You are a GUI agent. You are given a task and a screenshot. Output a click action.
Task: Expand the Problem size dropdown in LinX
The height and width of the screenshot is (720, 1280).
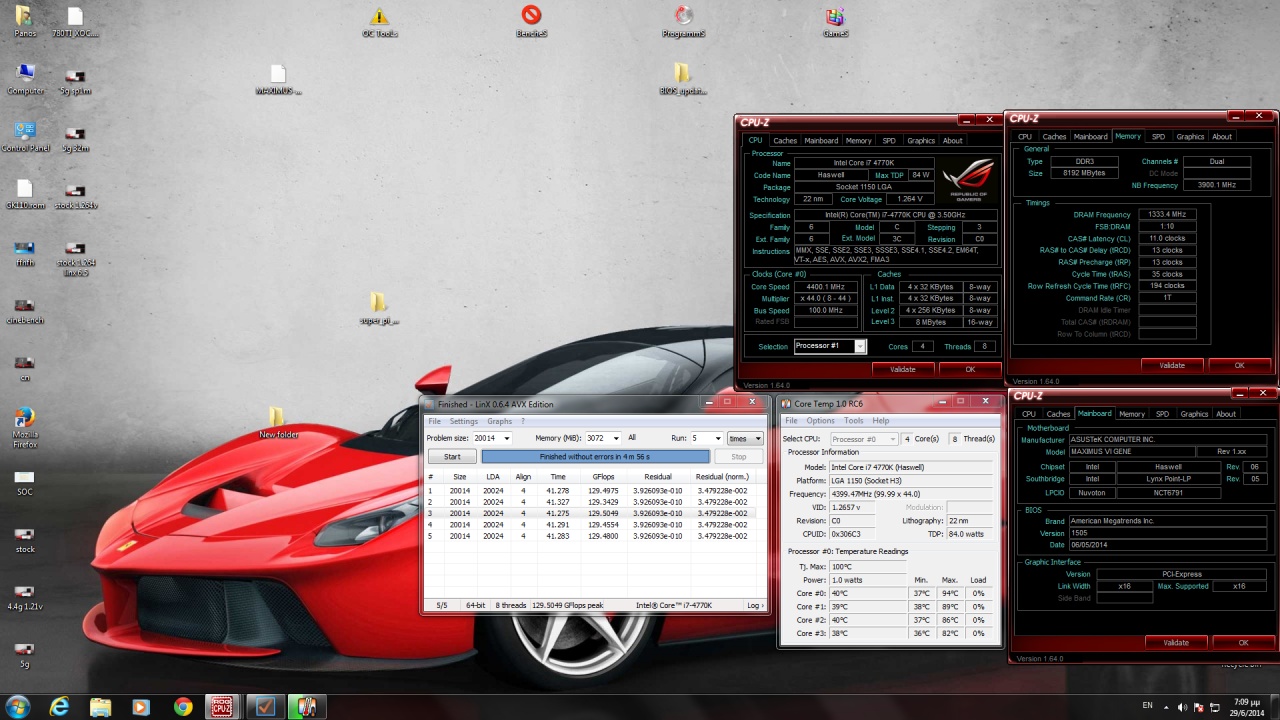(506, 438)
